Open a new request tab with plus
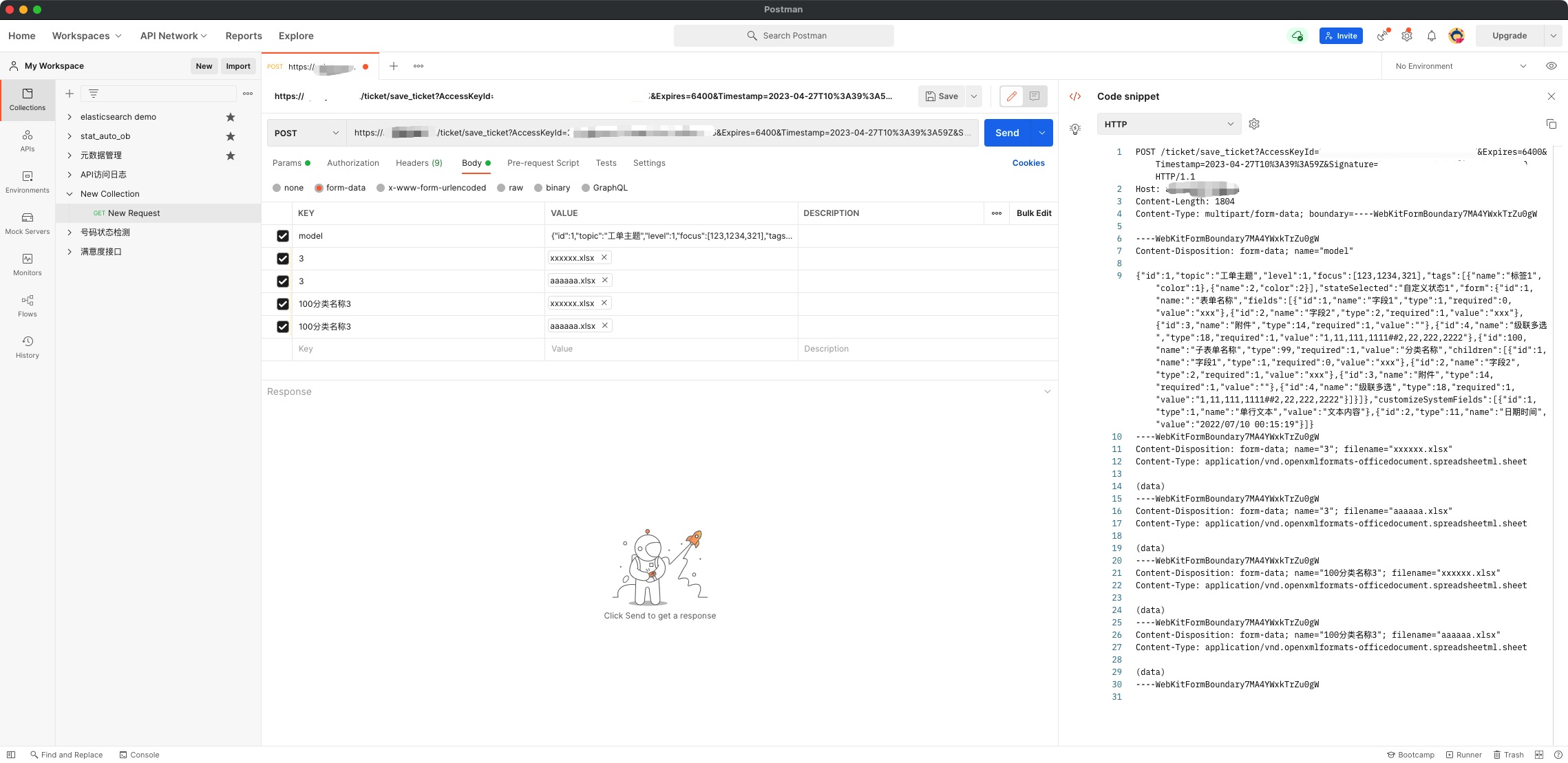 394,66
